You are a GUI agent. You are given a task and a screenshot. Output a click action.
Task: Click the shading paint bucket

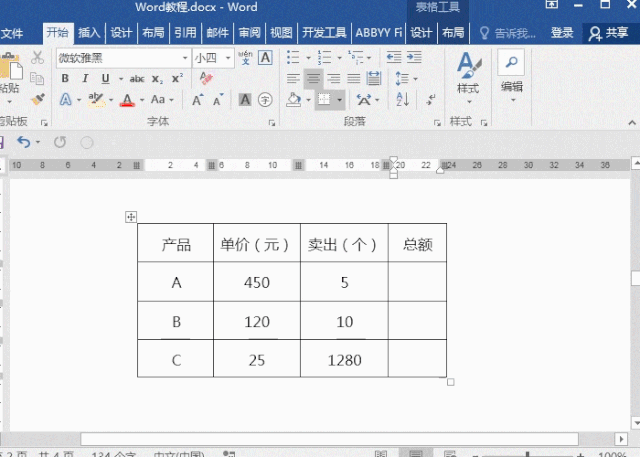coord(294,100)
